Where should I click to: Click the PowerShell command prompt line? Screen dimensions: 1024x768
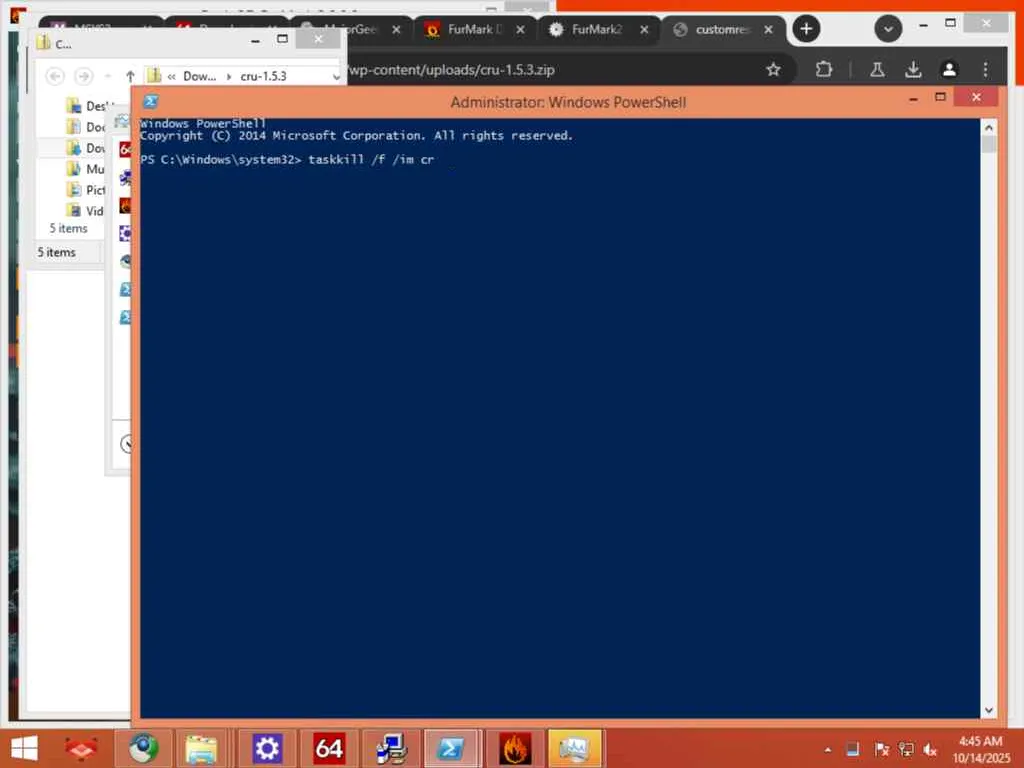point(287,159)
